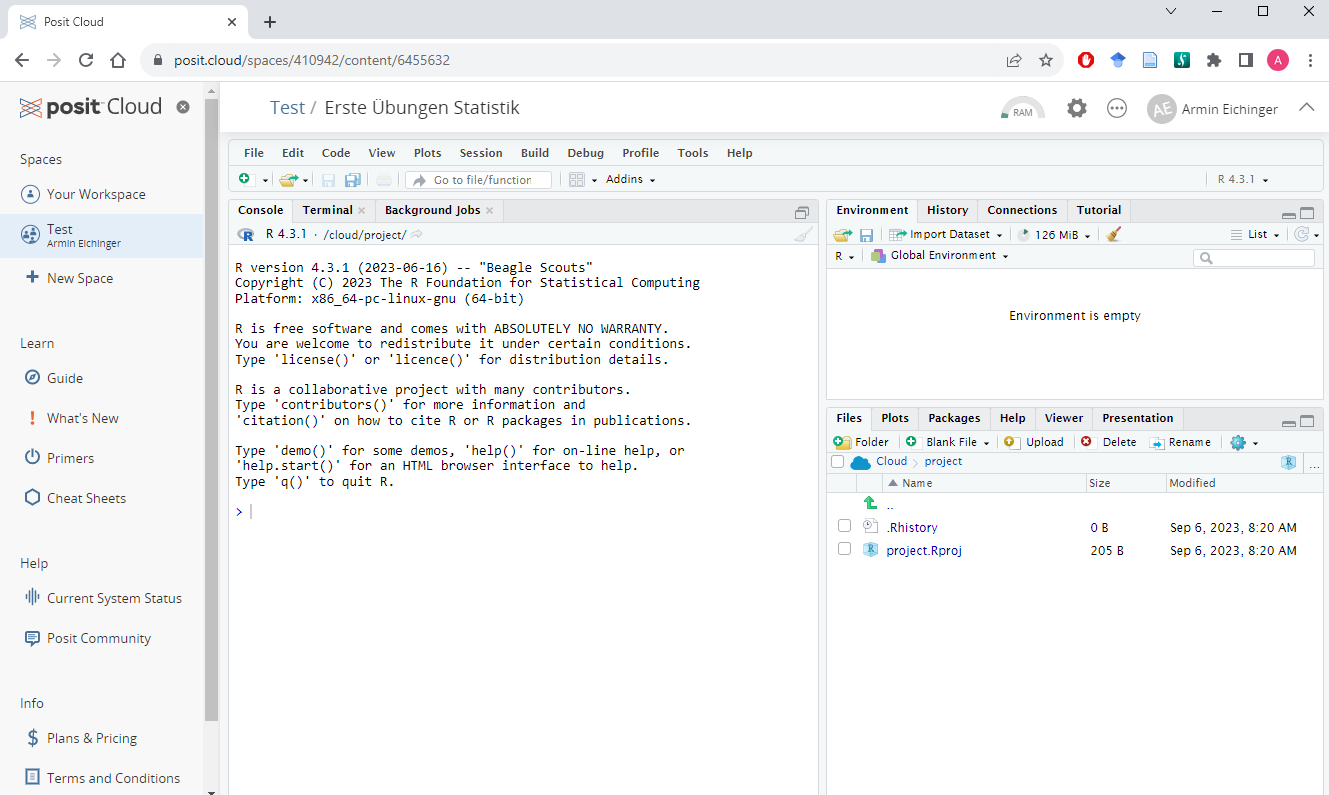1329x795 pixels.
Task: Open the Posit Cloud settings gear icon
Action: pyautogui.click(x=1076, y=108)
